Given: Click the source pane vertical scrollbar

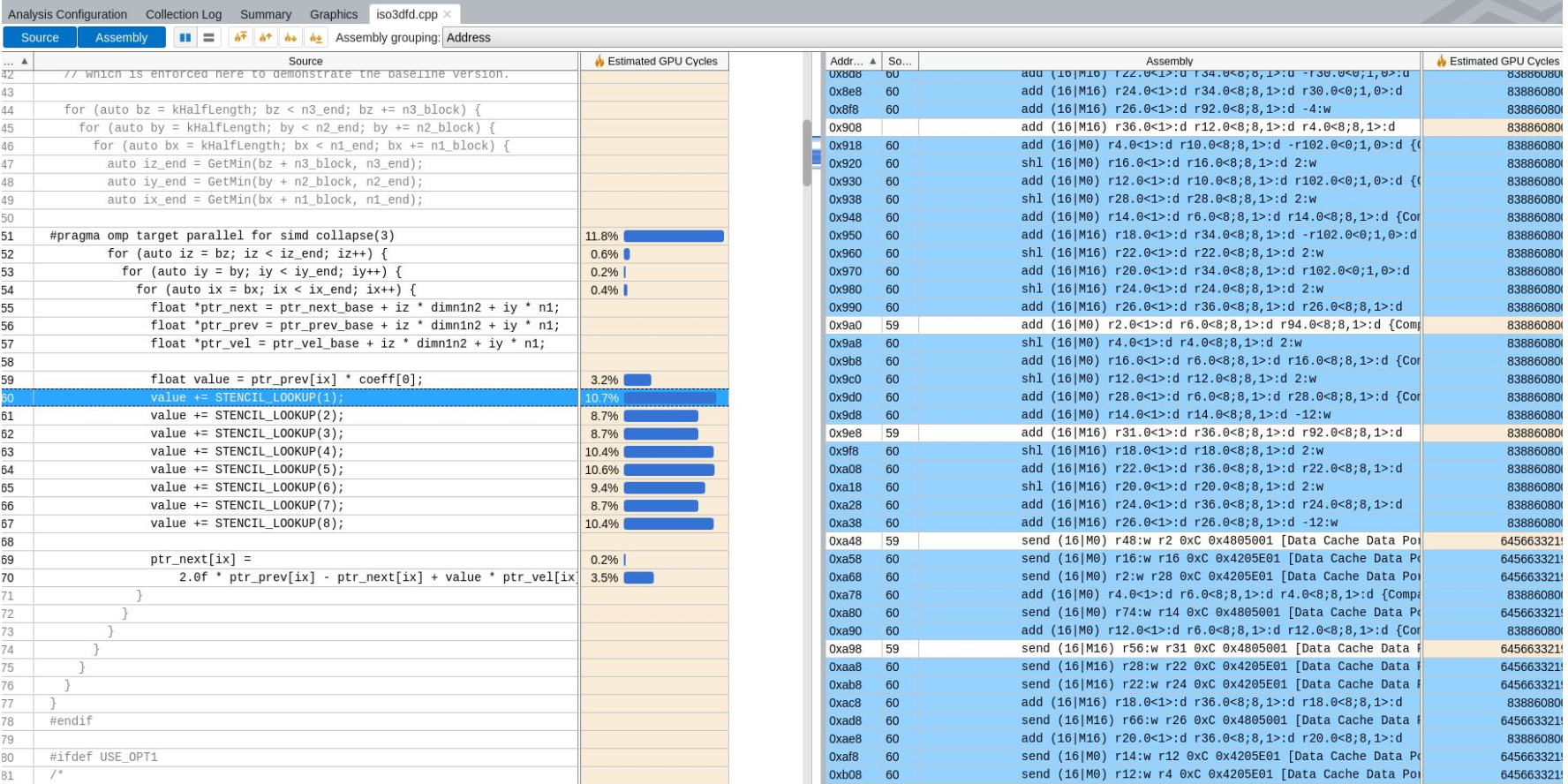Looking at the screenshot, I should point(806,153).
